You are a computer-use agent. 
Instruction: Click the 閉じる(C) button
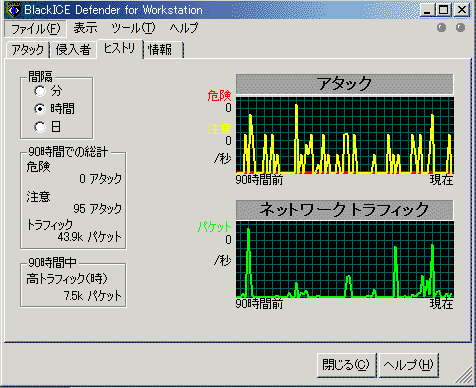(346, 365)
